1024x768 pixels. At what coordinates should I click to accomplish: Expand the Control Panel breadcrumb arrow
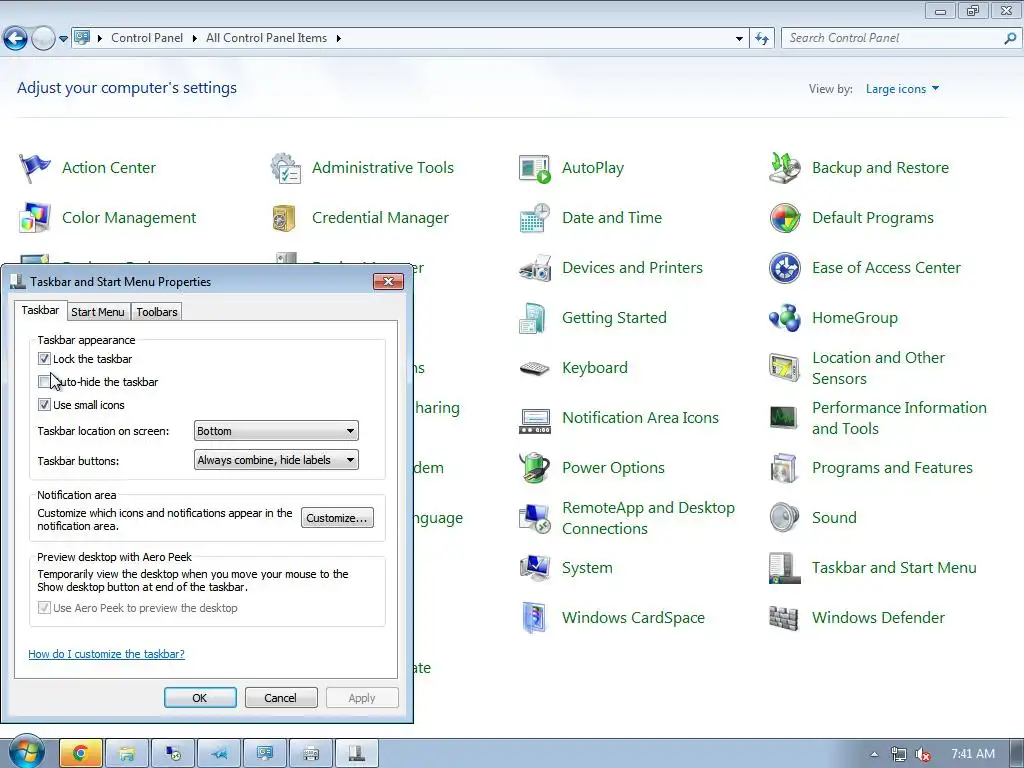click(x=195, y=39)
